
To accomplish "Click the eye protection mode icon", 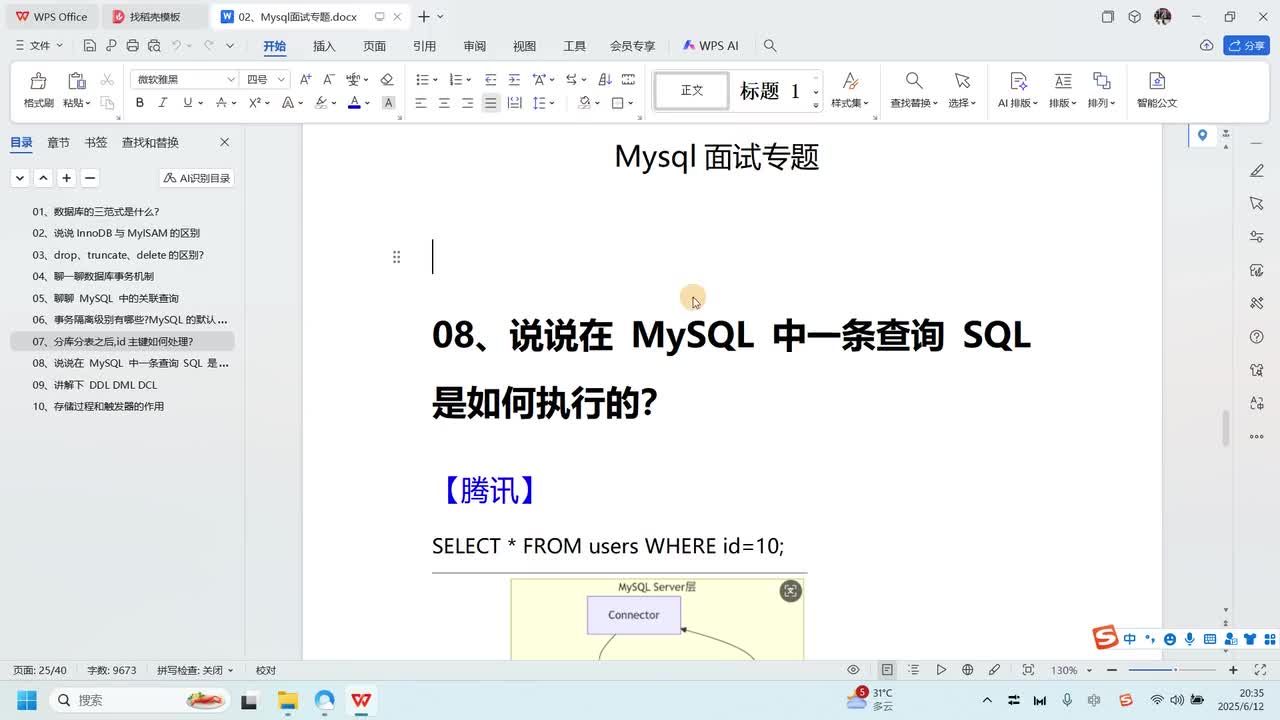I will 853,670.
